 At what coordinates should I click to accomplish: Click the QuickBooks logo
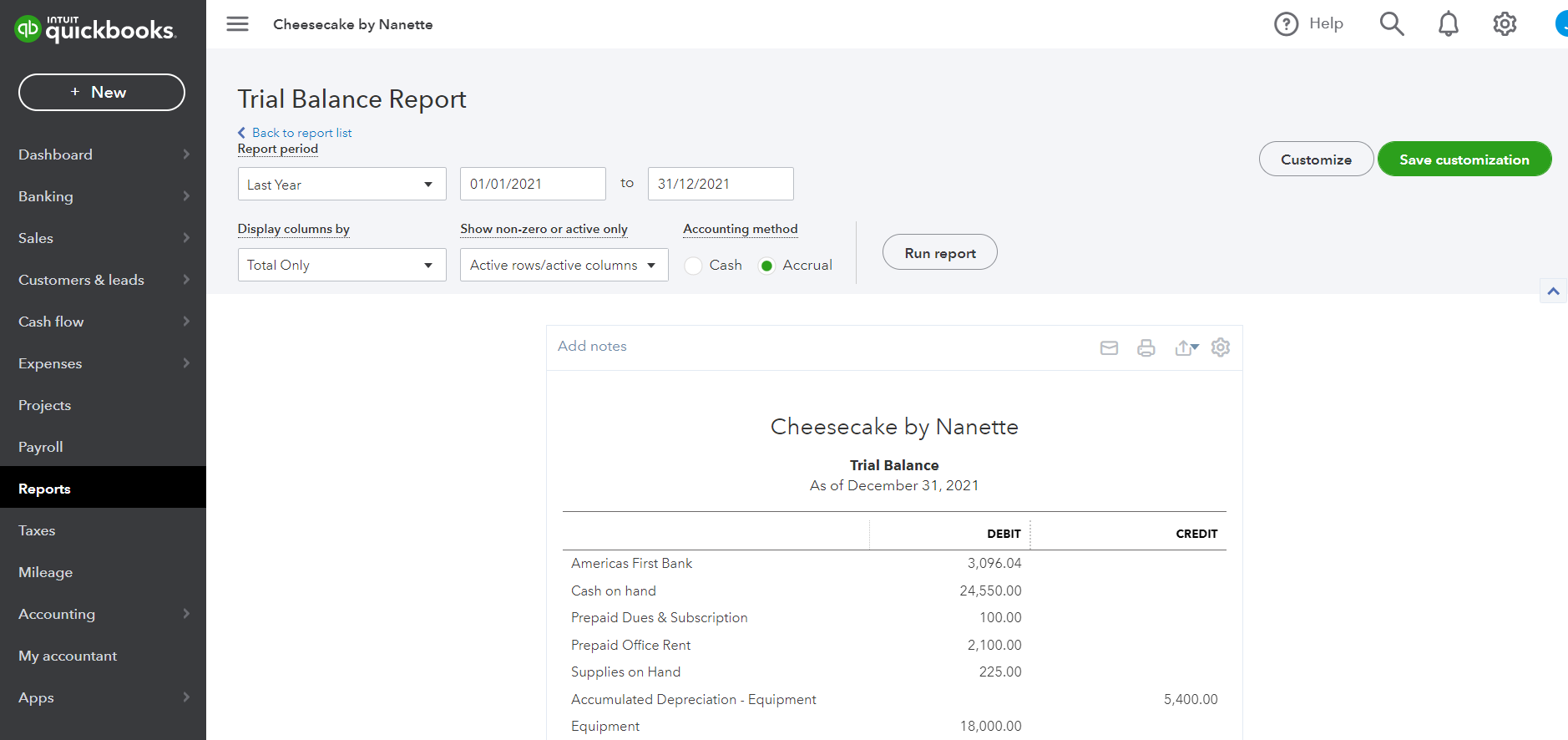[95, 28]
